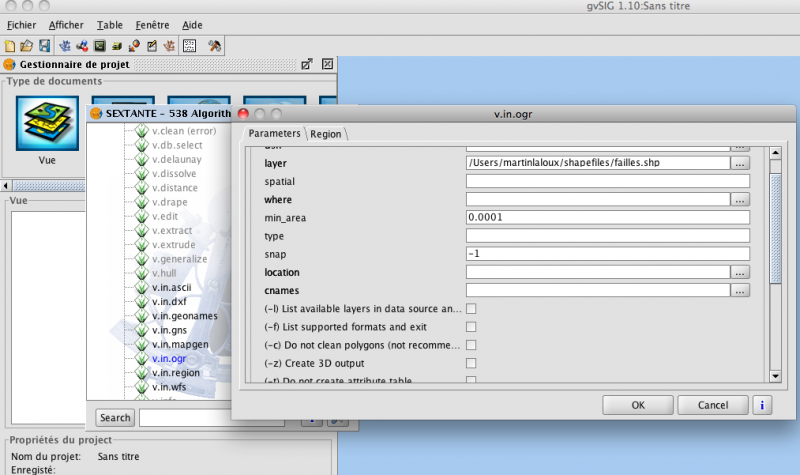This screenshot has width=800, height=475.
Task: Open the browse button for layer field
Action: pyautogui.click(x=740, y=163)
